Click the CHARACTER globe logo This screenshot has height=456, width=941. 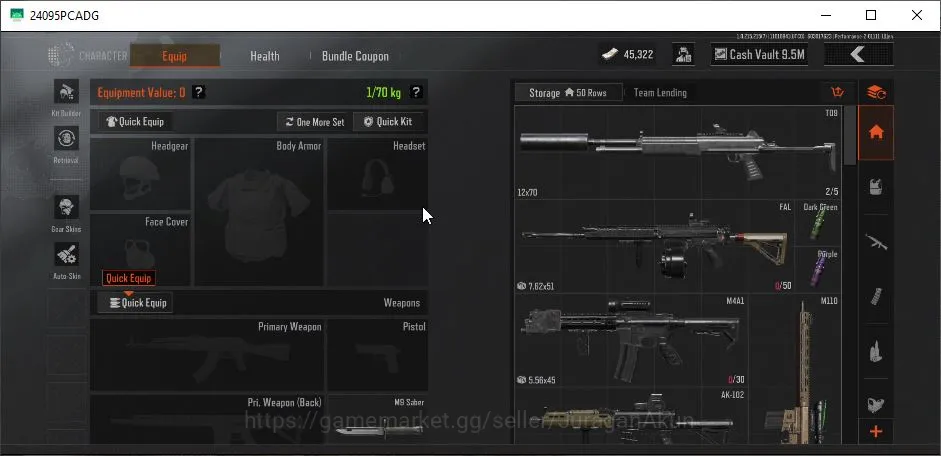click(x=61, y=55)
